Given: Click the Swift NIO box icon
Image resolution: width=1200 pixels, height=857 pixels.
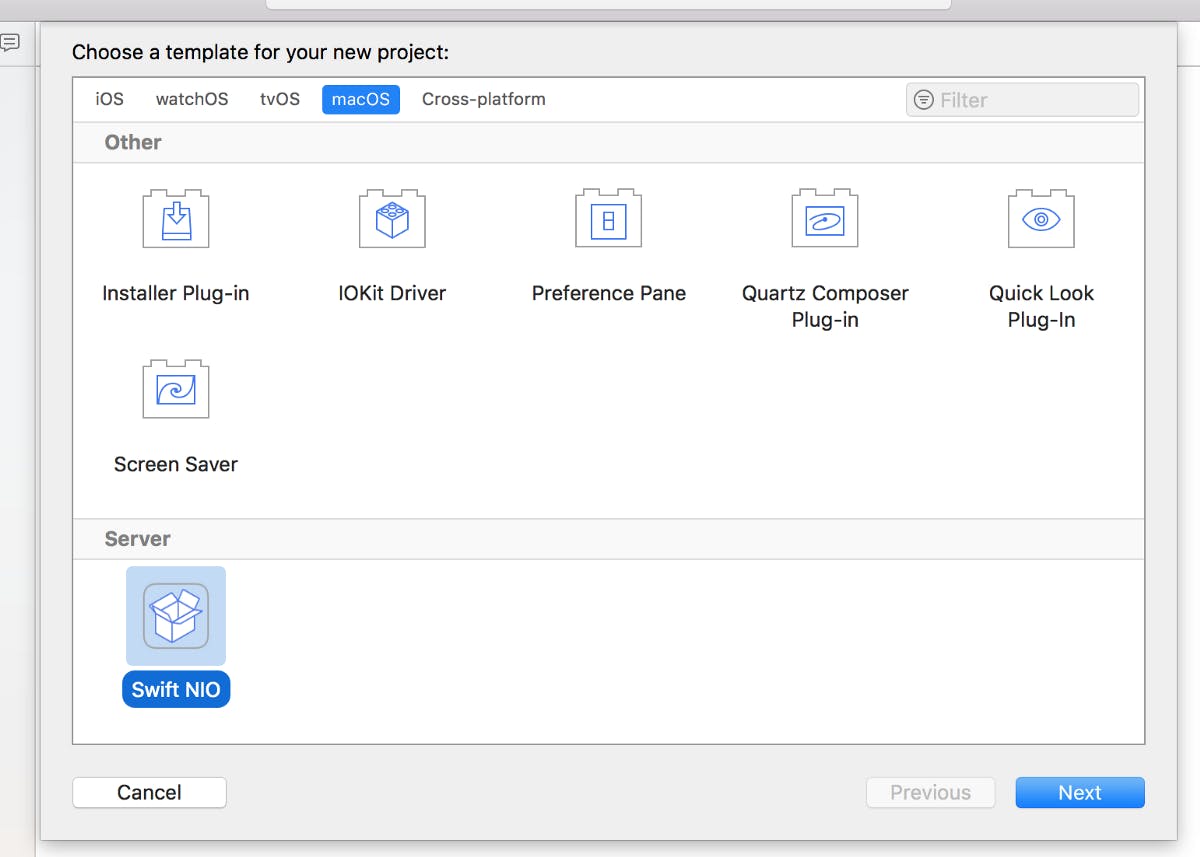Looking at the screenshot, I should pos(176,616).
